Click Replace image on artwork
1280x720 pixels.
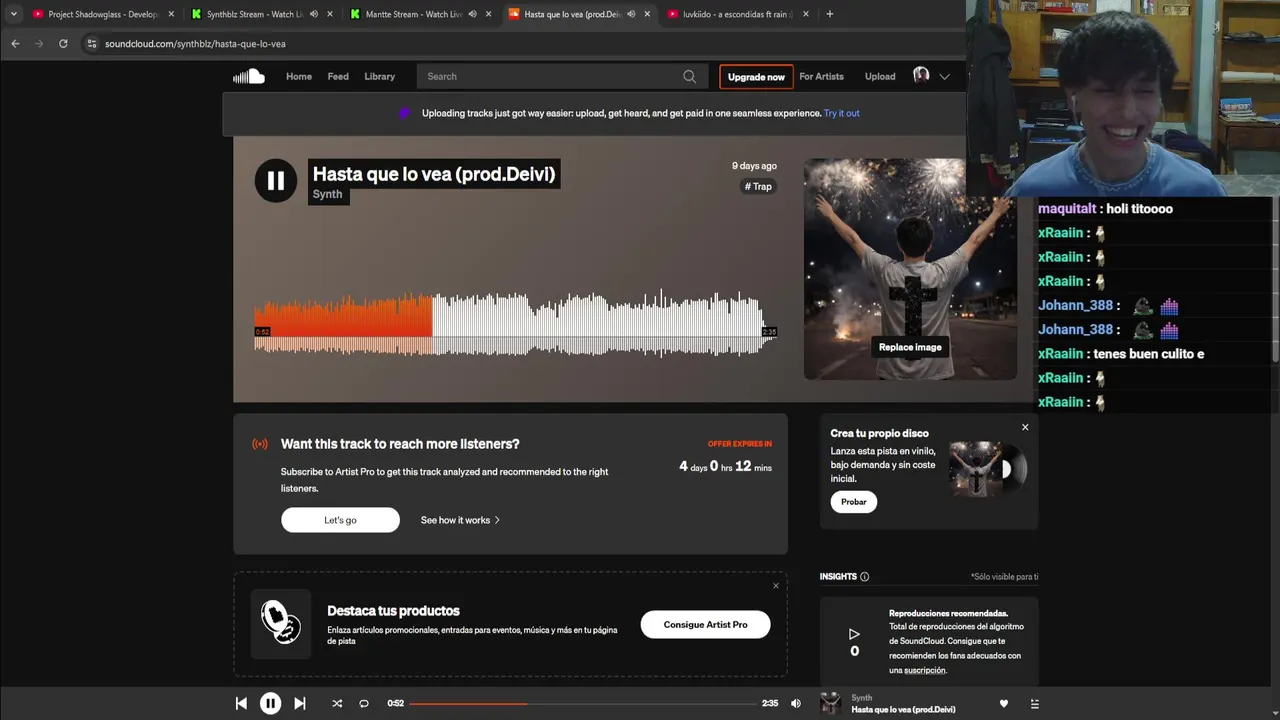coord(910,347)
